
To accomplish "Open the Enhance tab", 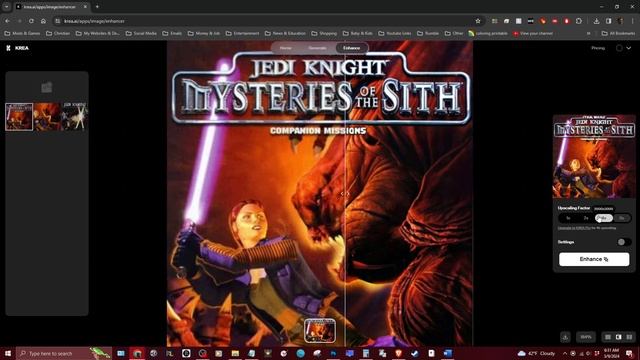I will [x=351, y=48].
